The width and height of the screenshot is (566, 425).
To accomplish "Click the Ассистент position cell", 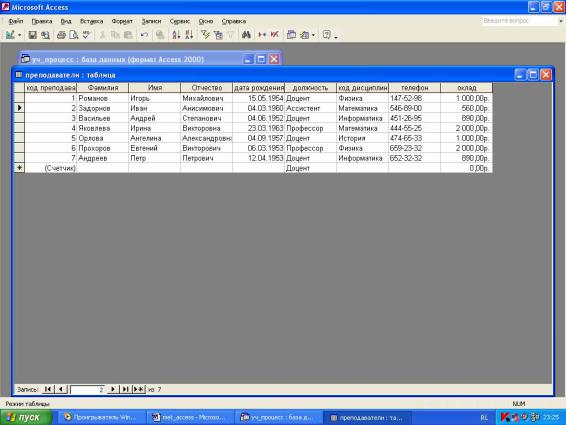I will [310, 108].
